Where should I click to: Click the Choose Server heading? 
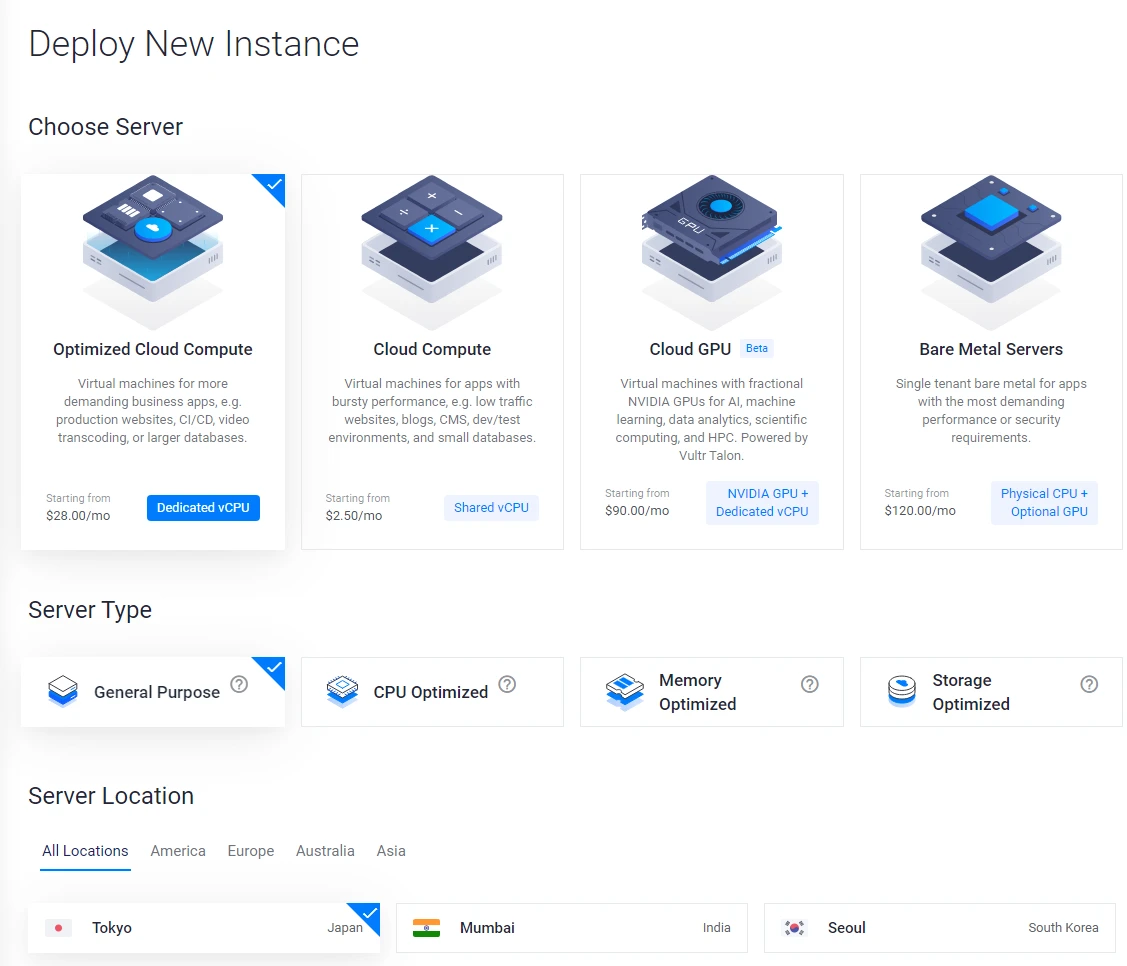pos(106,127)
